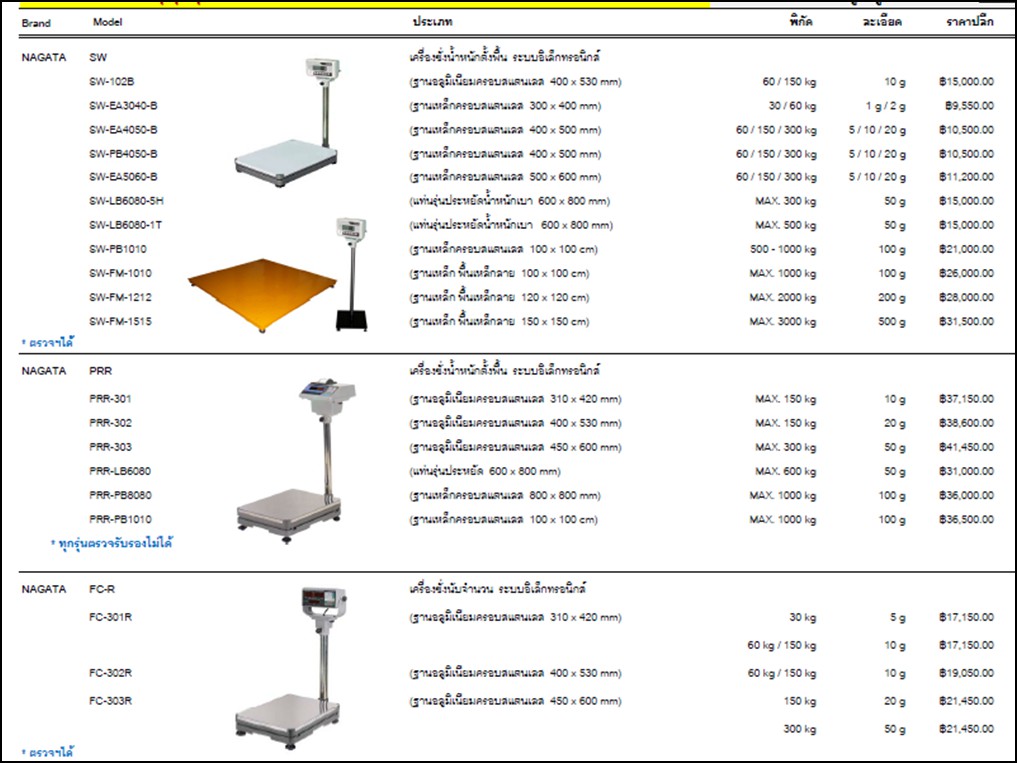Select the ราคาปลีก column header
The width and height of the screenshot is (1017, 763).
(970, 22)
